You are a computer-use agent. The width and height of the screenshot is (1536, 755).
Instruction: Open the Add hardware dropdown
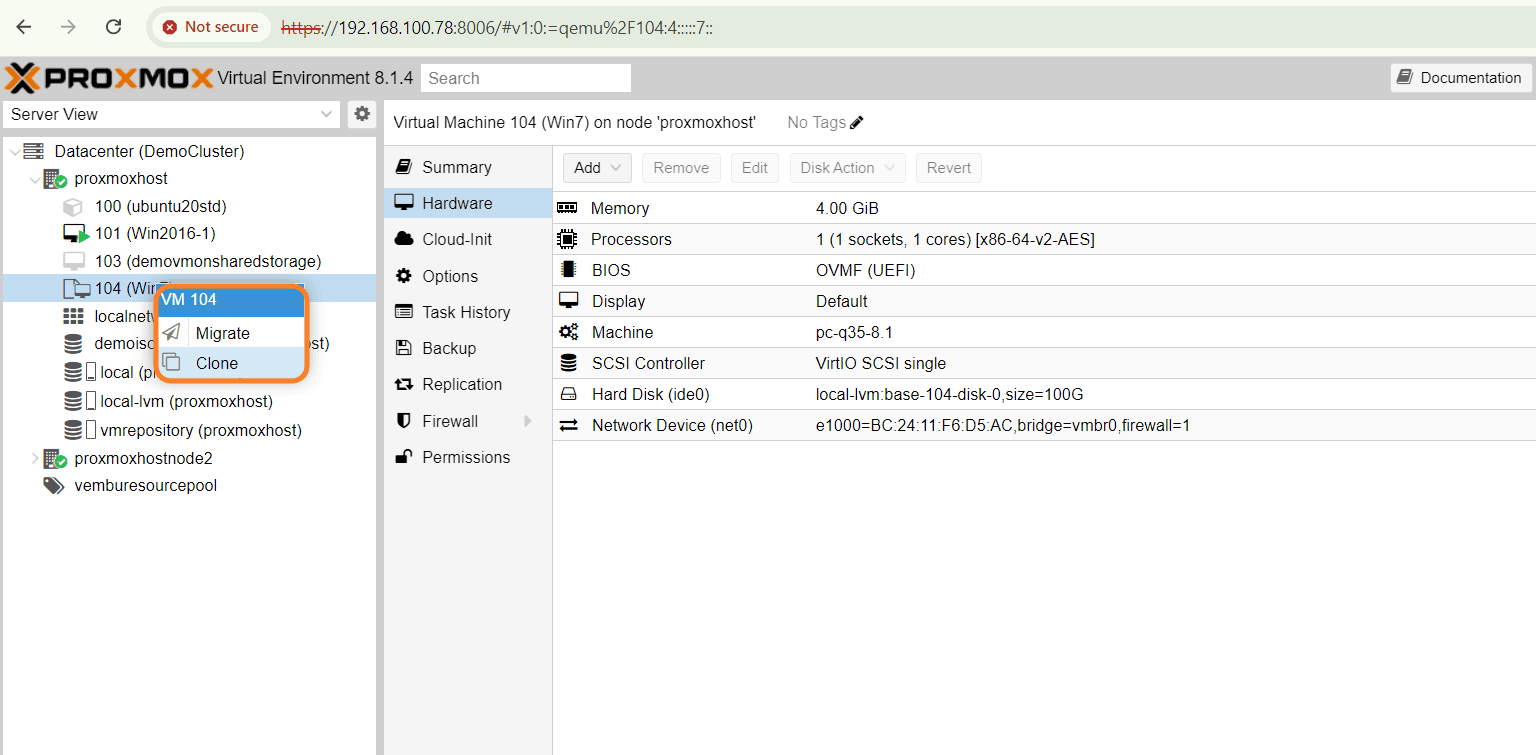(x=597, y=168)
